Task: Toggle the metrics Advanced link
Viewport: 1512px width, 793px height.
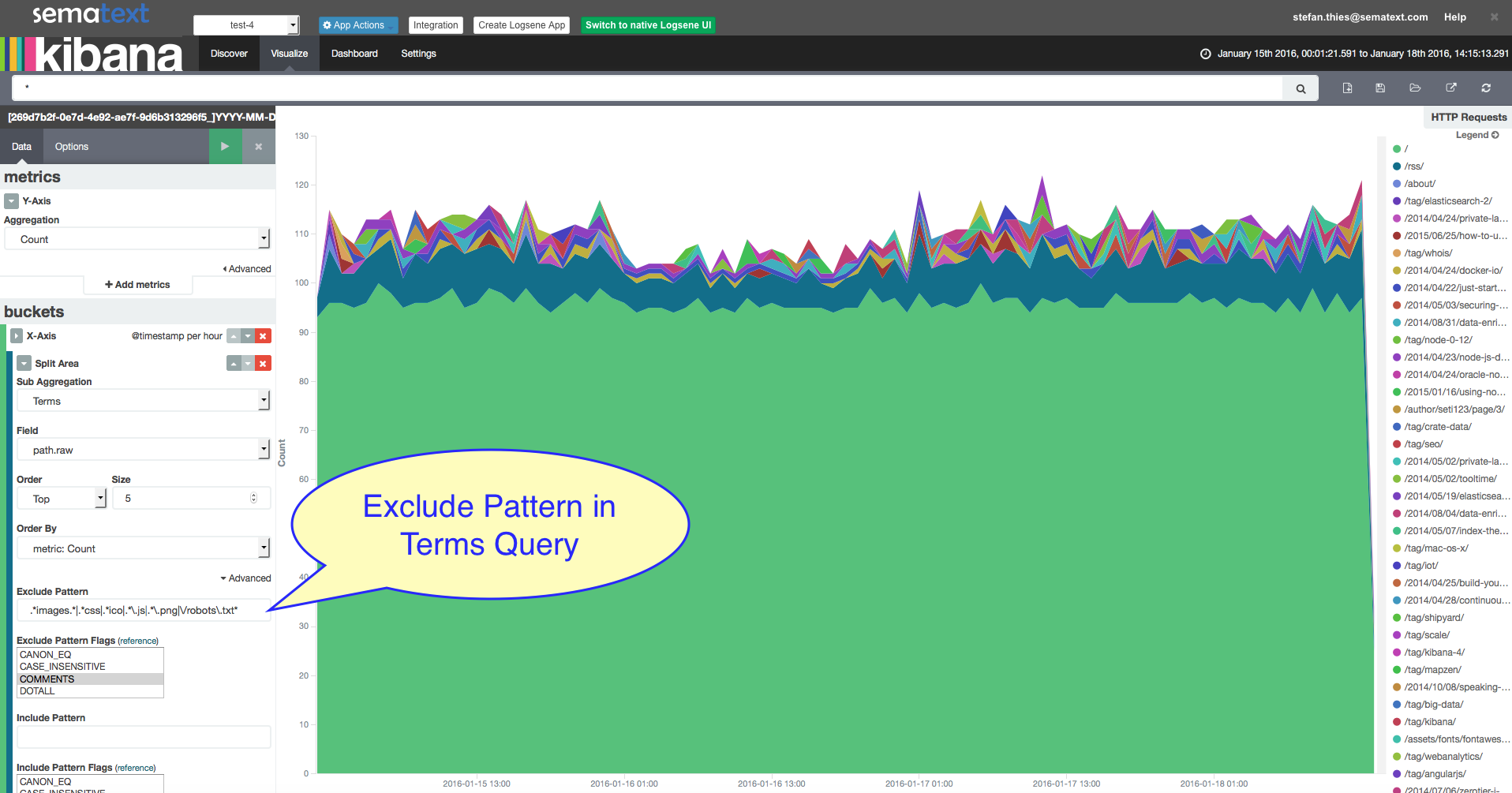Action: (247, 269)
